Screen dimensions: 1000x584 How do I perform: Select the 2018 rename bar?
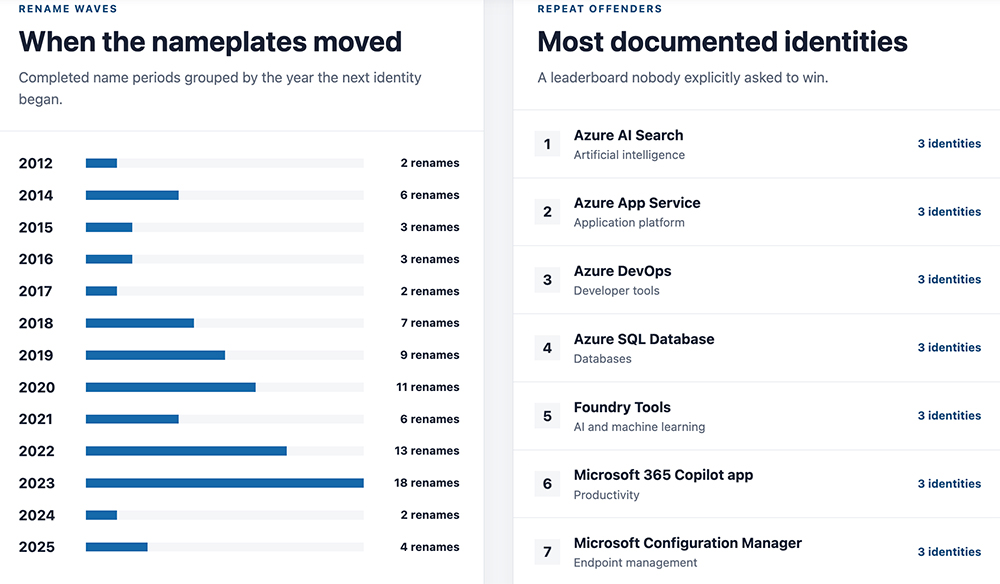pyautogui.click(x=140, y=323)
